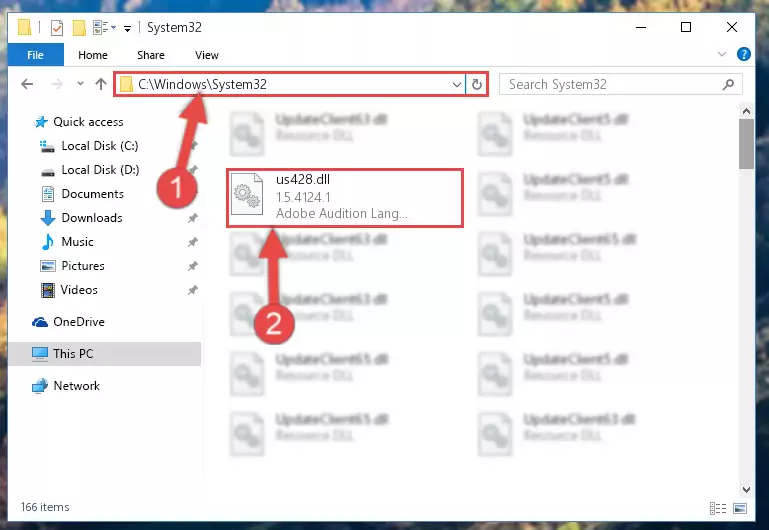Image resolution: width=769 pixels, height=530 pixels.
Task: Switch to Large icons view icon
Action: coord(741,508)
